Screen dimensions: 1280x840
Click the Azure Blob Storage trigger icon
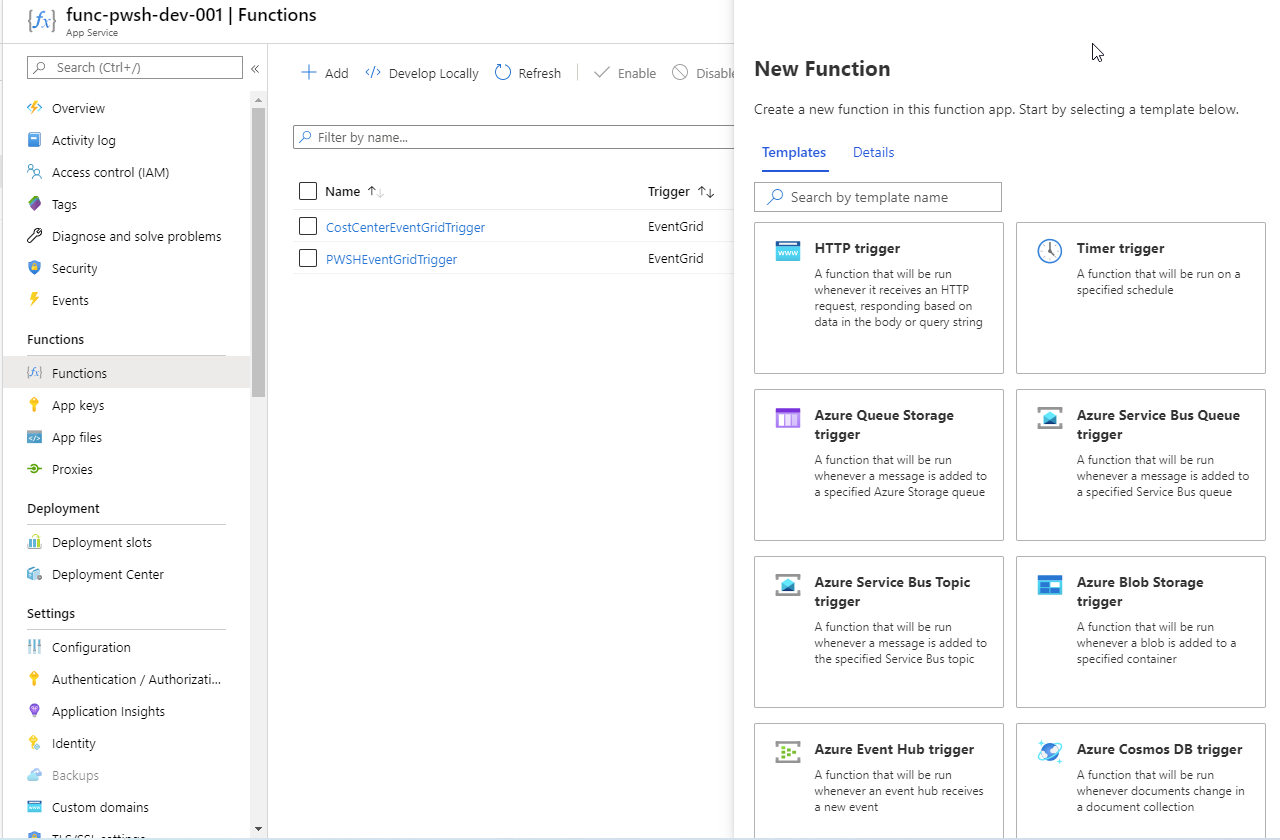[x=1050, y=585]
